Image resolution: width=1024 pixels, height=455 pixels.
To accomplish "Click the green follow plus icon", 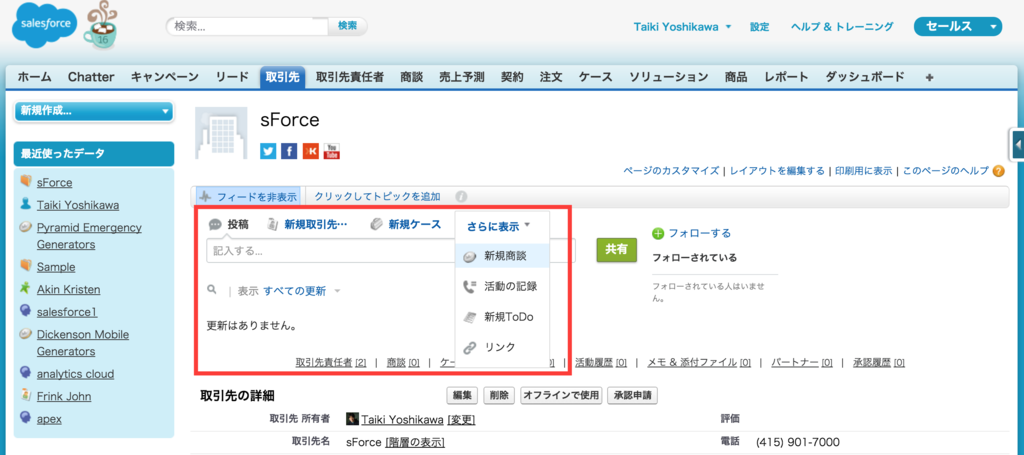I will coord(658,233).
